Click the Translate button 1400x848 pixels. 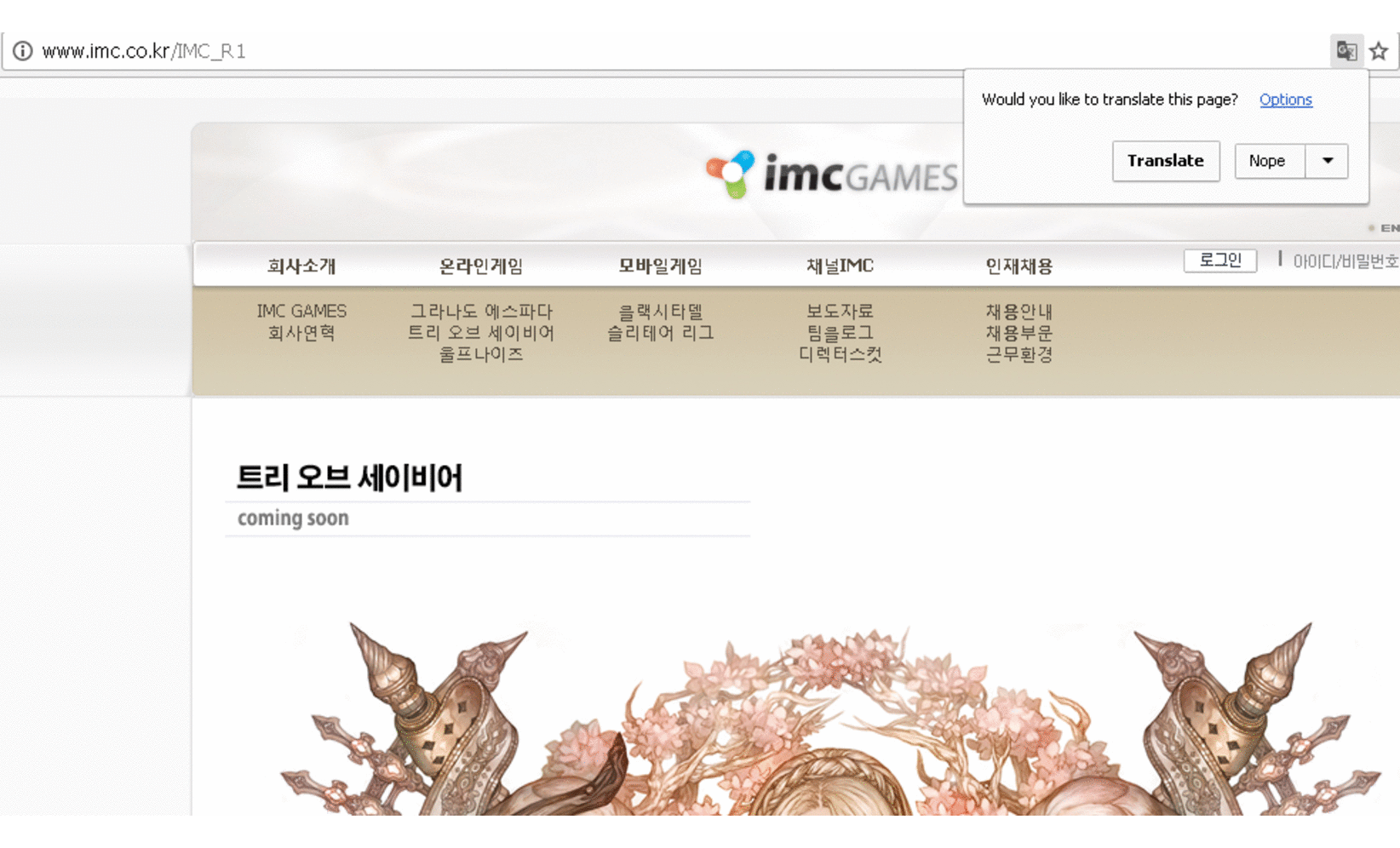tap(1165, 161)
